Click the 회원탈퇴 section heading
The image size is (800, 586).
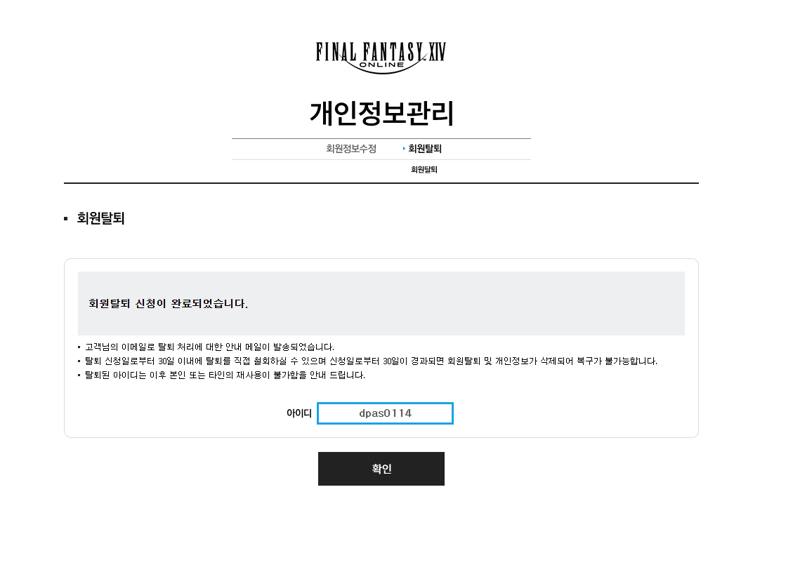[x=101, y=218]
